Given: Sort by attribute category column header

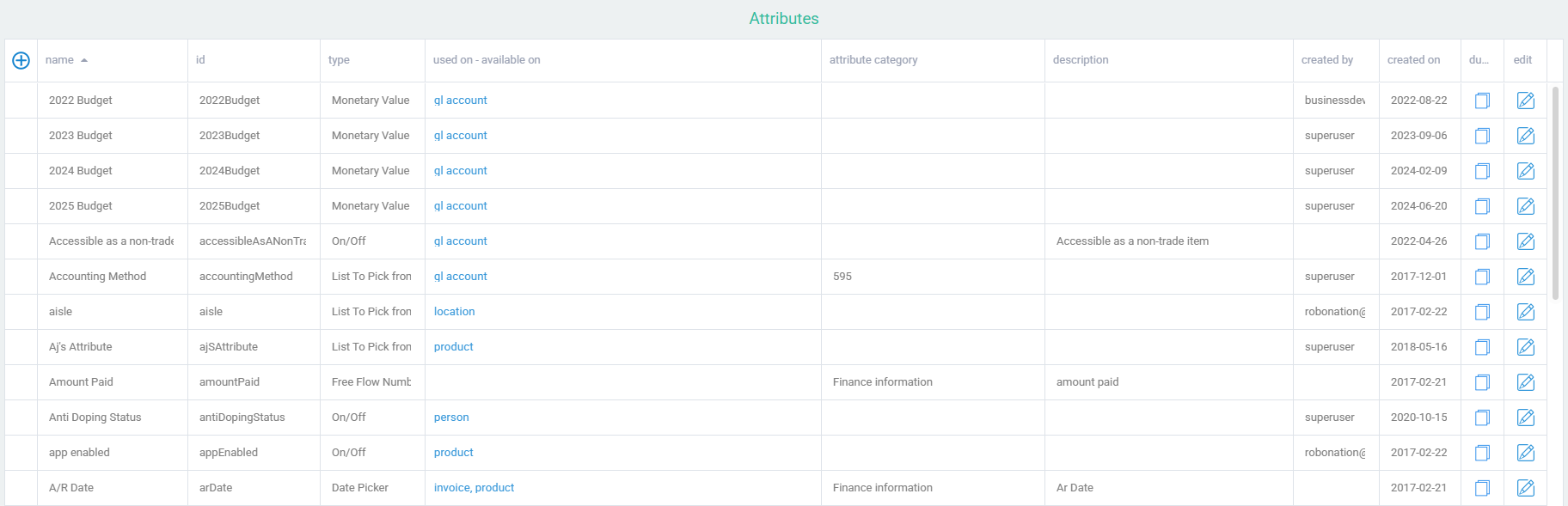Looking at the screenshot, I should [x=873, y=60].
